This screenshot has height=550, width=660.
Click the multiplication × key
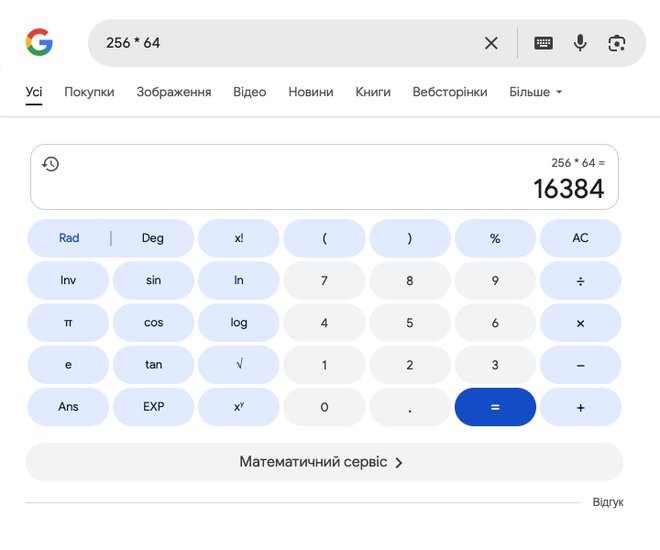(x=580, y=323)
